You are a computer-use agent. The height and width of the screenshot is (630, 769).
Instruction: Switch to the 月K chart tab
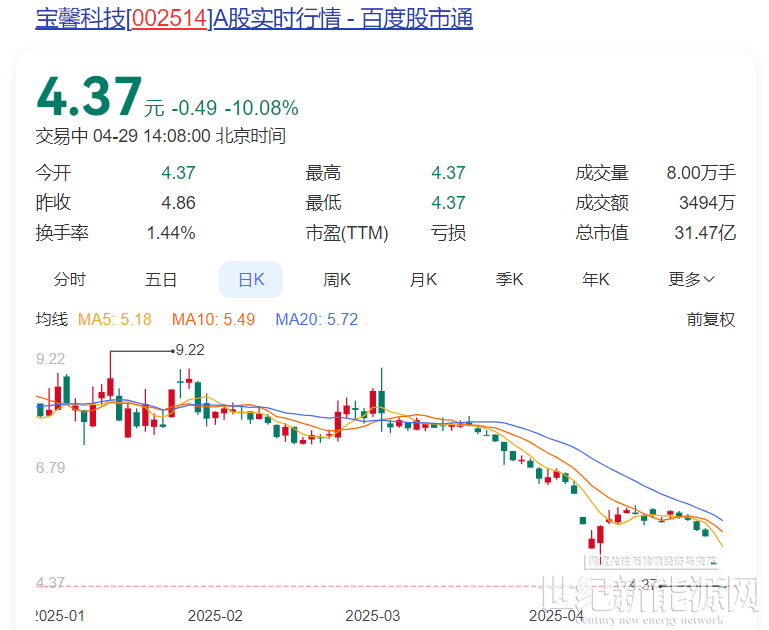point(423,279)
